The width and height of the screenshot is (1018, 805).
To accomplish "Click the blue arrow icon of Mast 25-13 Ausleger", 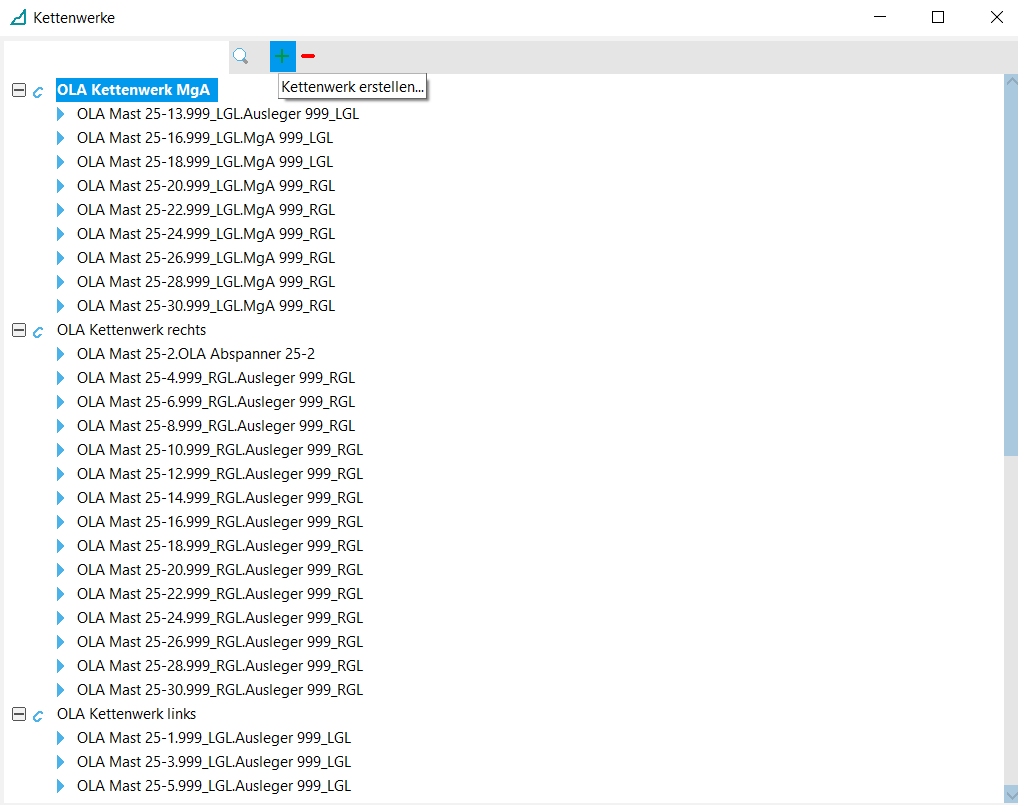I will [61, 114].
